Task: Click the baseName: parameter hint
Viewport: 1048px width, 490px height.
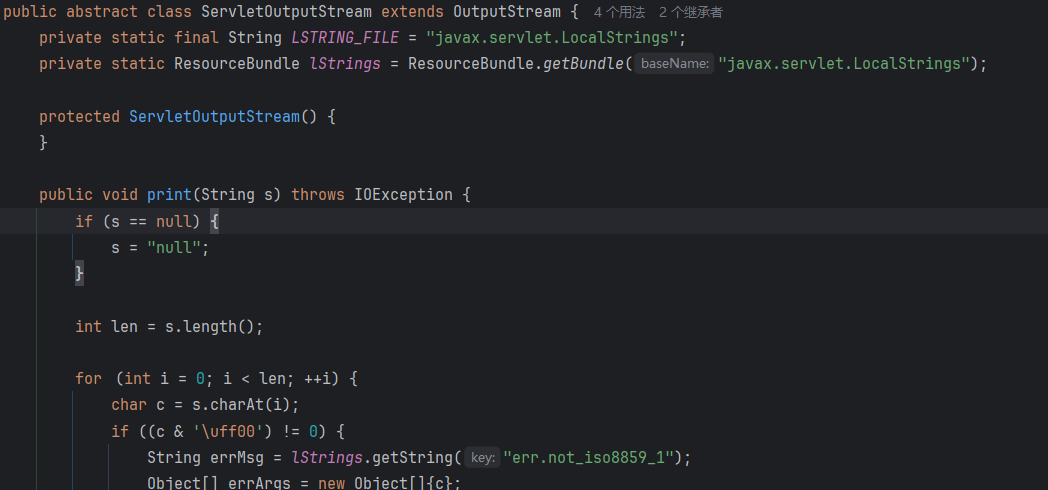Action: click(674, 64)
